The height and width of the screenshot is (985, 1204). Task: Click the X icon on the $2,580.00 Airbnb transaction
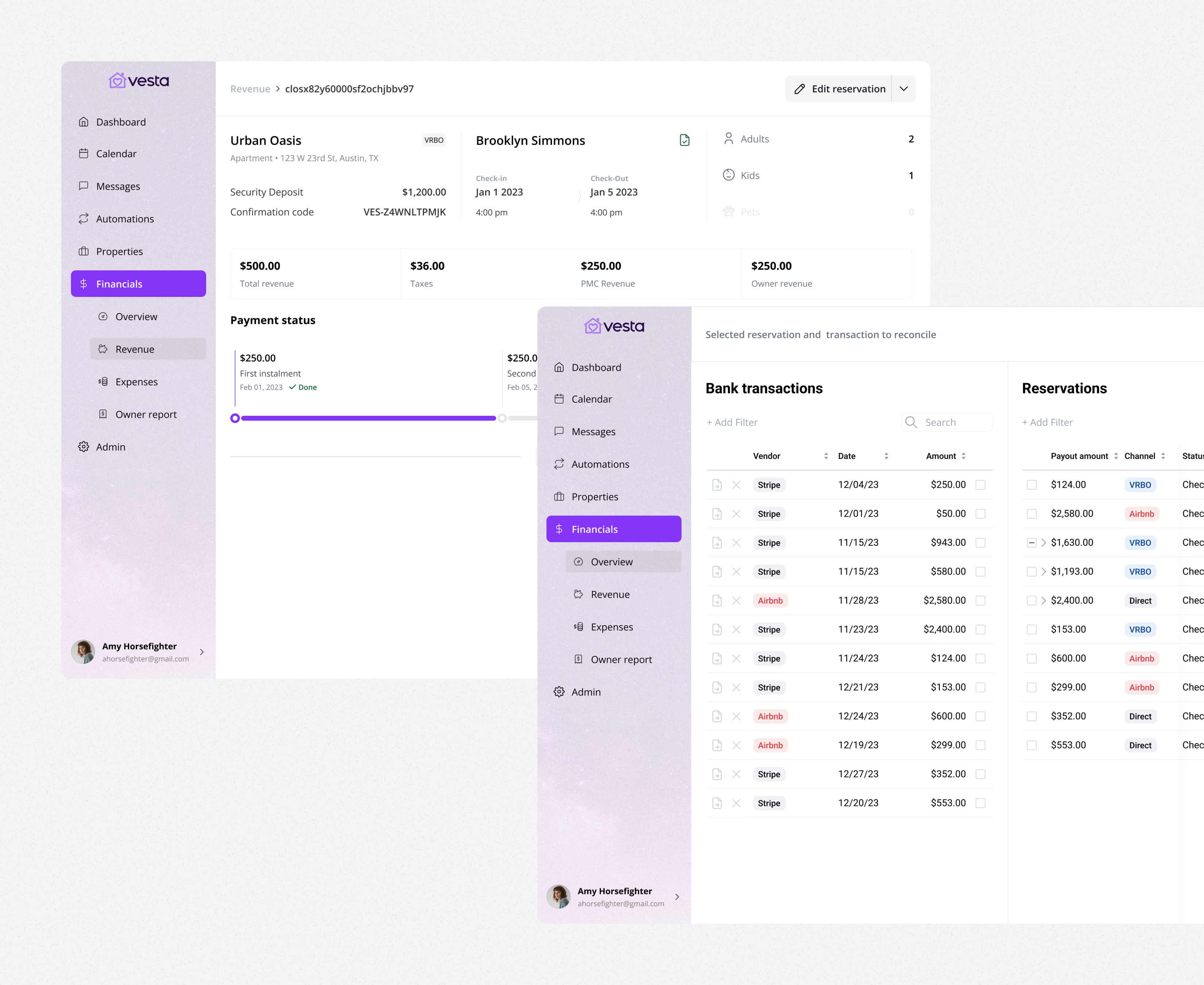click(x=736, y=600)
